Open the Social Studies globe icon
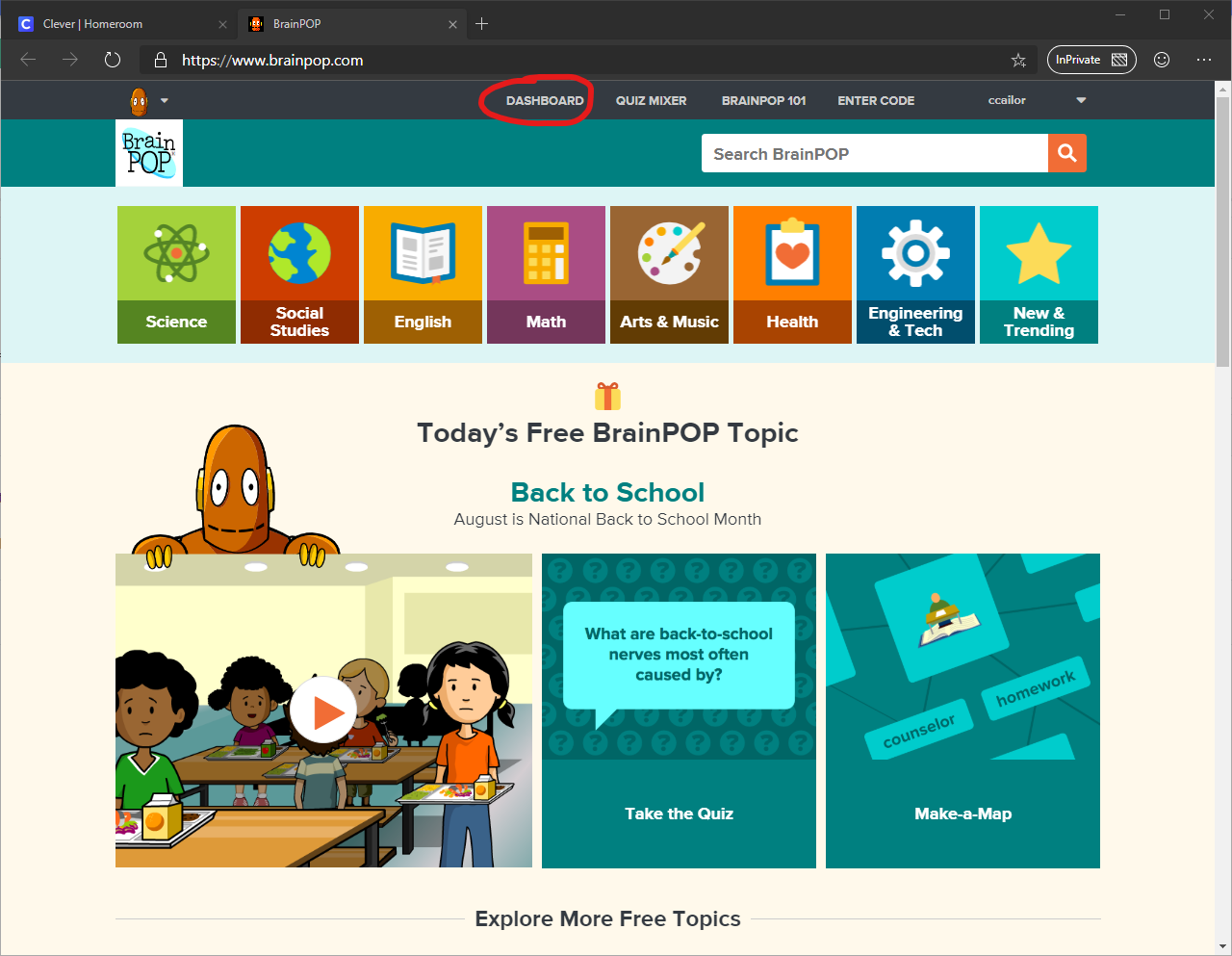Viewport: 1232px width, 956px height. [x=299, y=252]
